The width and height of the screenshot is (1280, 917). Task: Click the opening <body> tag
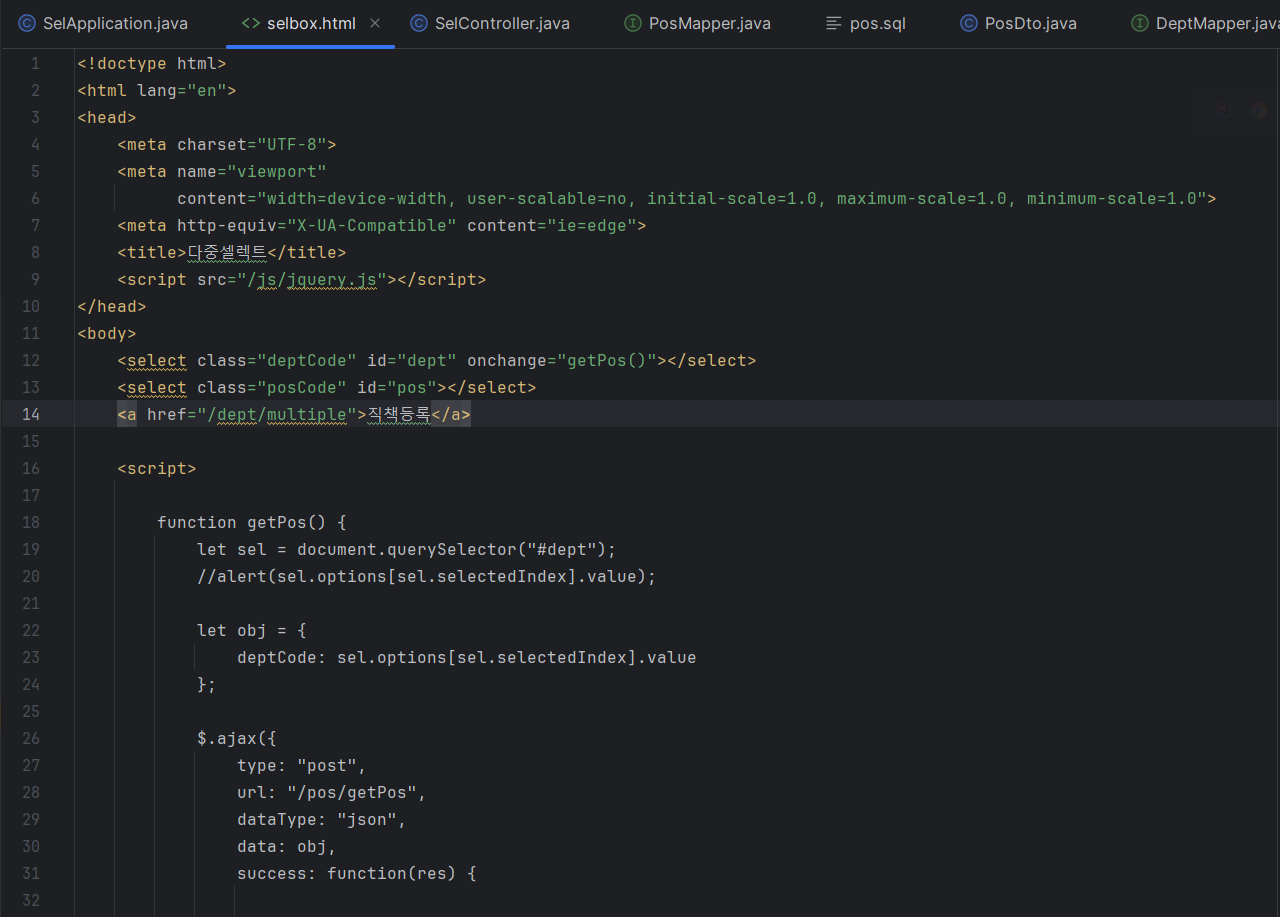click(107, 333)
